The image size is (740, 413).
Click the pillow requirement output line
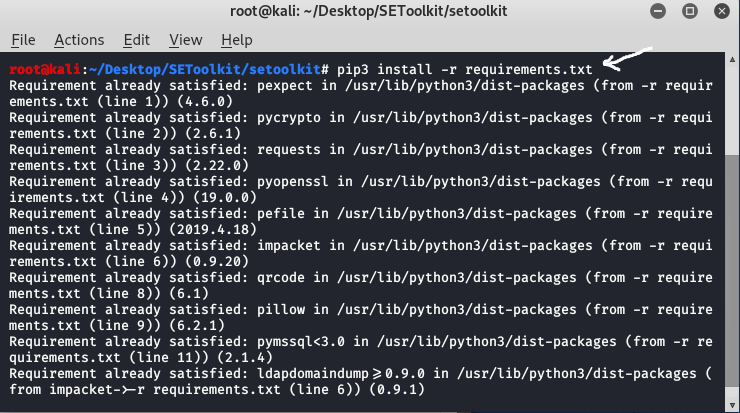[358, 310]
